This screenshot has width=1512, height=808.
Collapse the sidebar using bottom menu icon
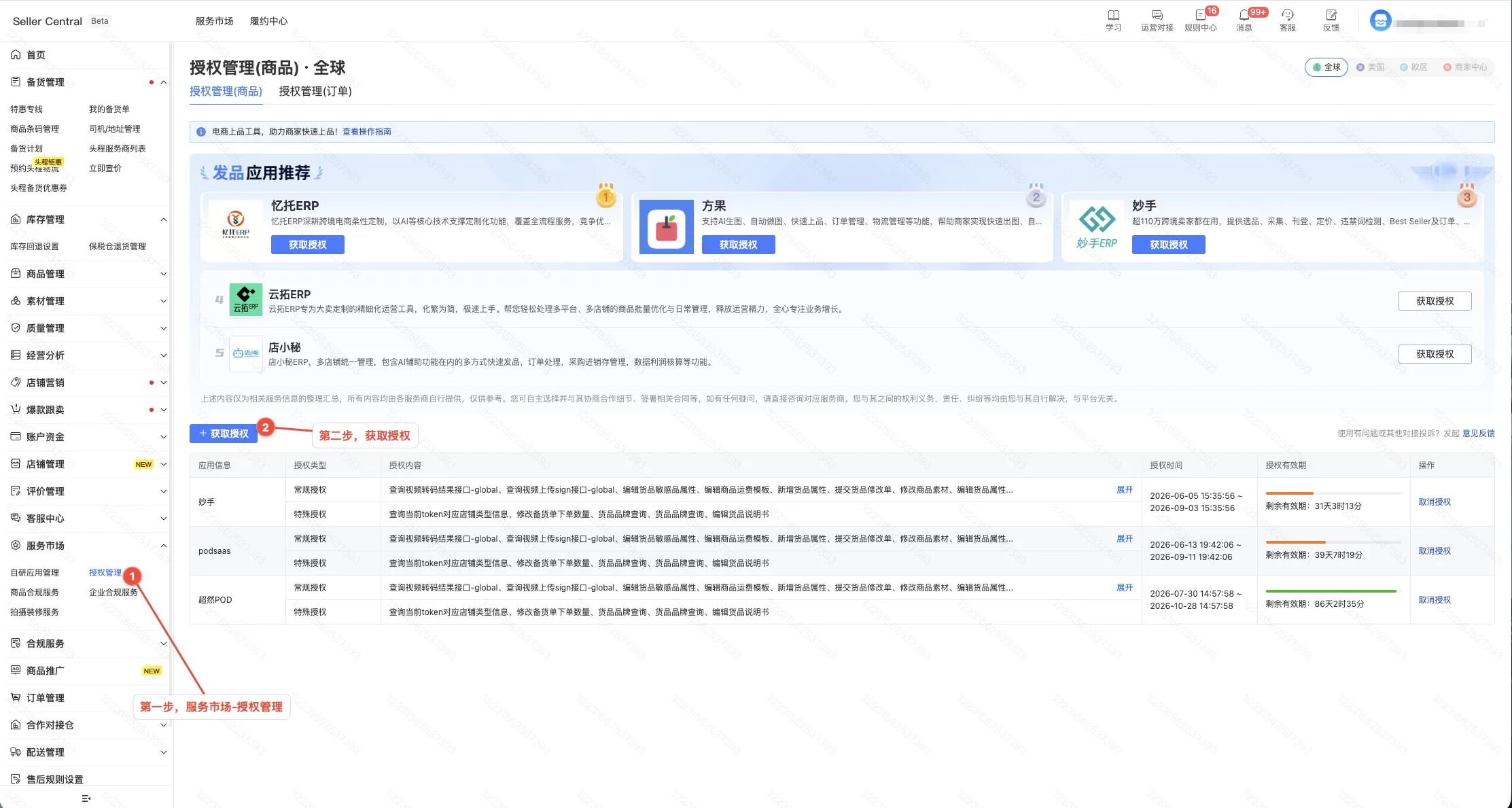pyautogui.click(x=86, y=798)
